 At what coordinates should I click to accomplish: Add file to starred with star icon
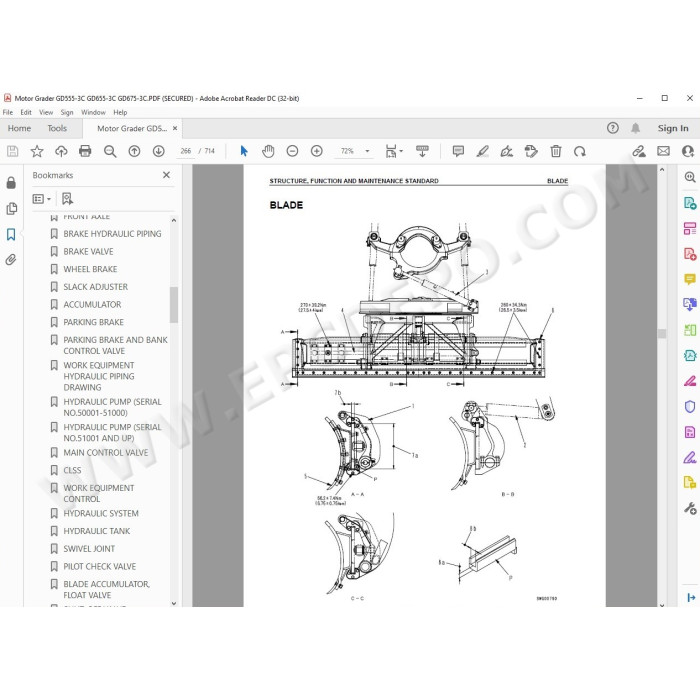click(x=37, y=151)
